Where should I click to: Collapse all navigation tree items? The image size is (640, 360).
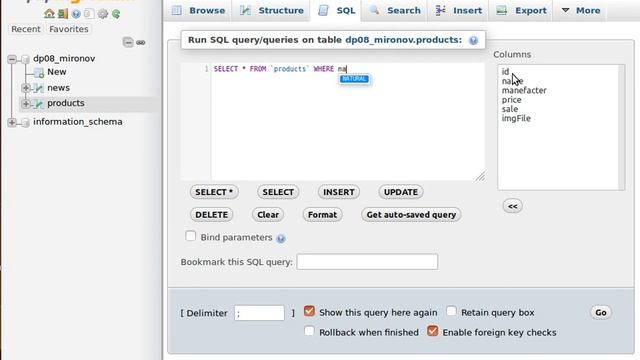(x=128, y=42)
